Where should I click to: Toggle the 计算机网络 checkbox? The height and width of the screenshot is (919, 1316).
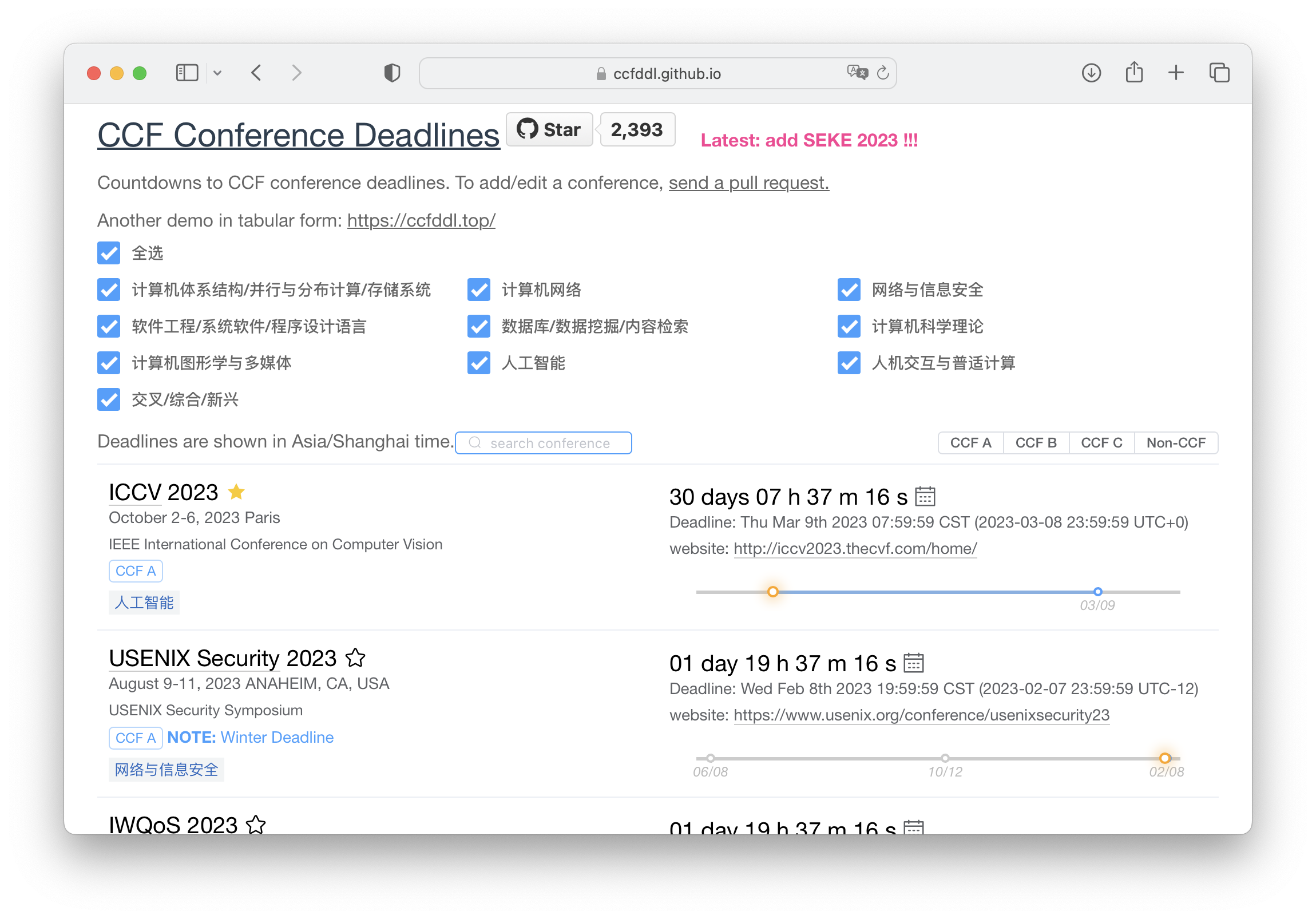[478, 290]
